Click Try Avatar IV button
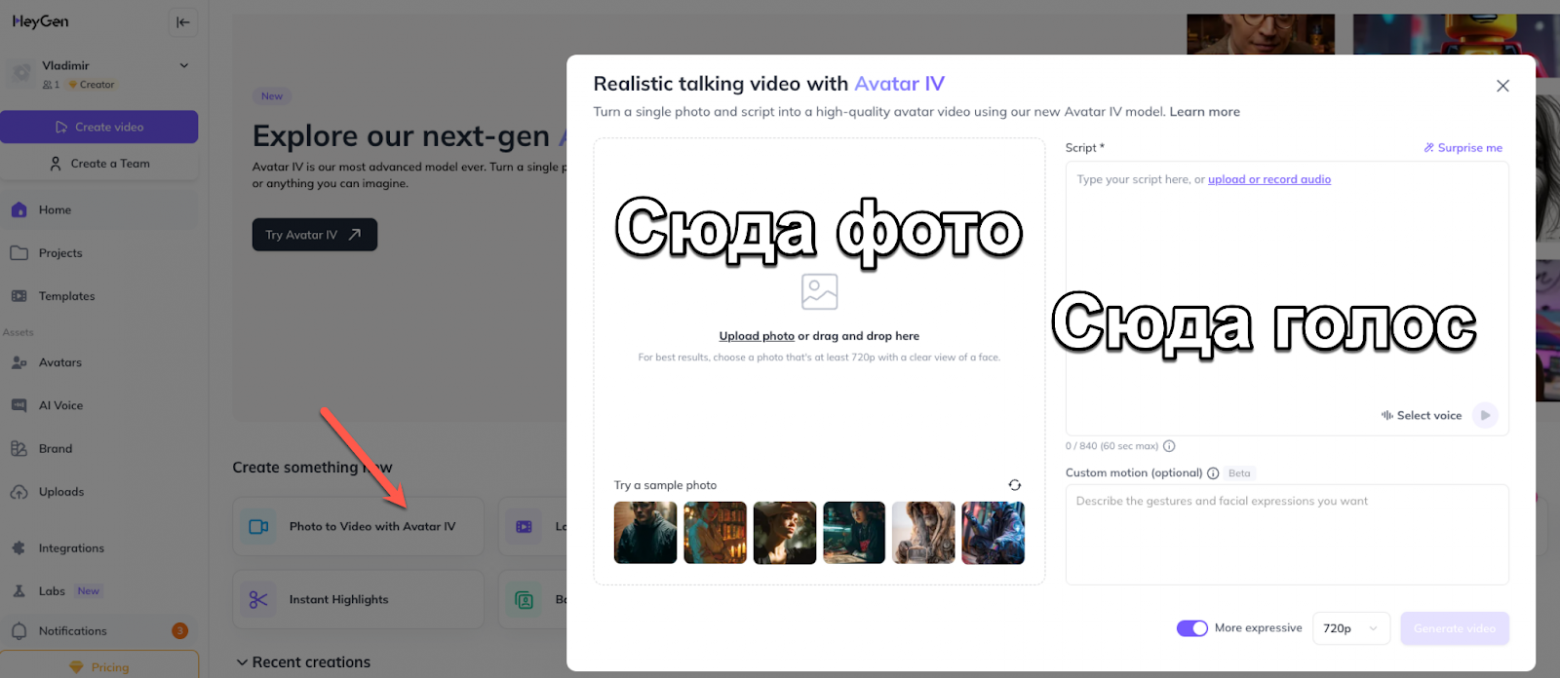The width and height of the screenshot is (1560, 678). pyautogui.click(x=314, y=235)
